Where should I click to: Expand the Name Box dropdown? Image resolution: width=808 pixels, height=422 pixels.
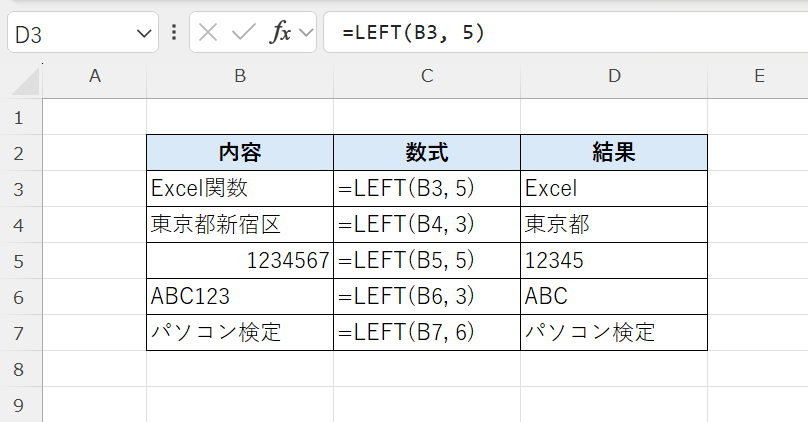[x=140, y=33]
